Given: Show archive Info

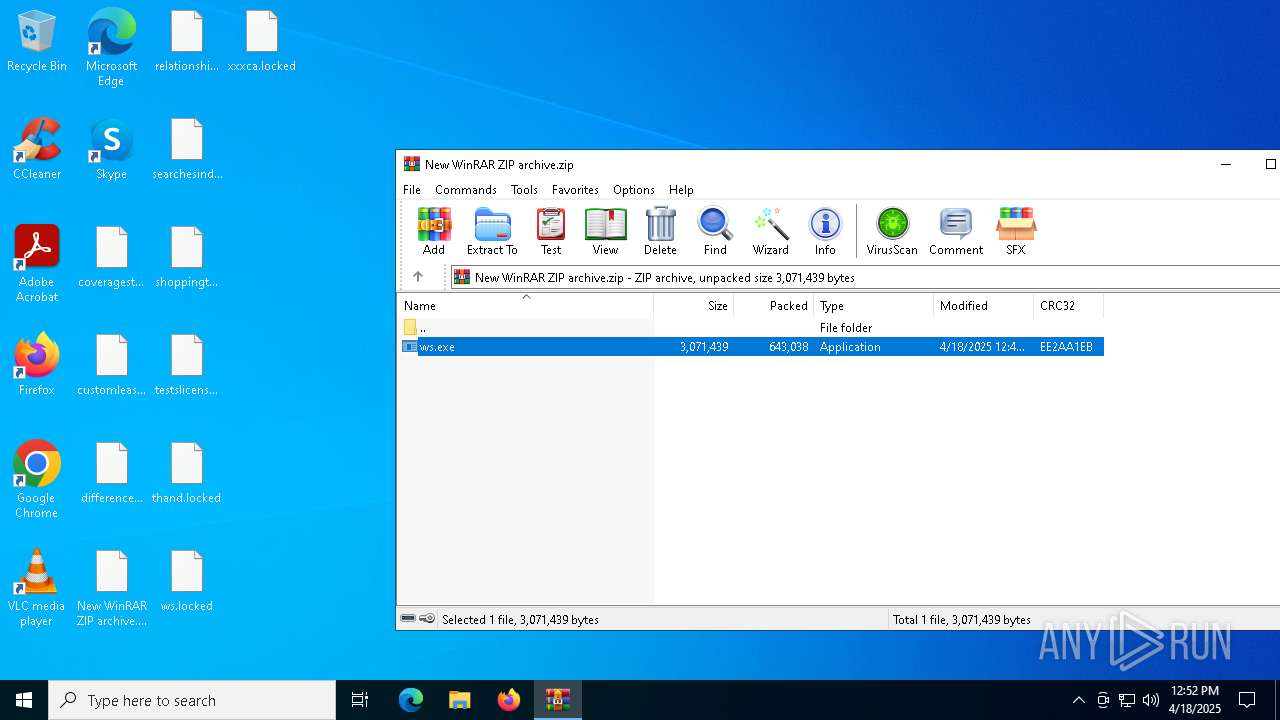Looking at the screenshot, I should pyautogui.click(x=825, y=232).
